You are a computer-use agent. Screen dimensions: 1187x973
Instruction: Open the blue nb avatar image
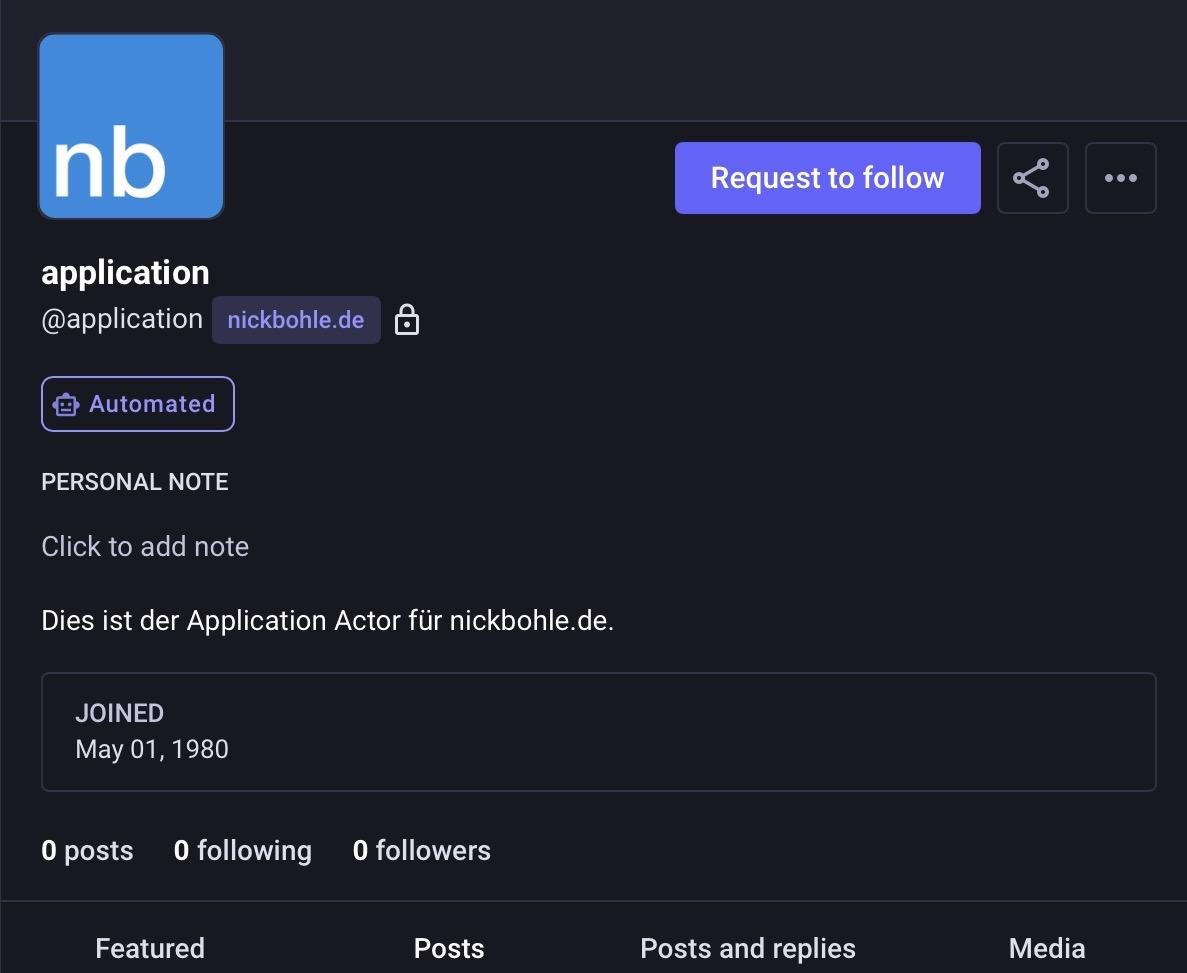coord(131,126)
